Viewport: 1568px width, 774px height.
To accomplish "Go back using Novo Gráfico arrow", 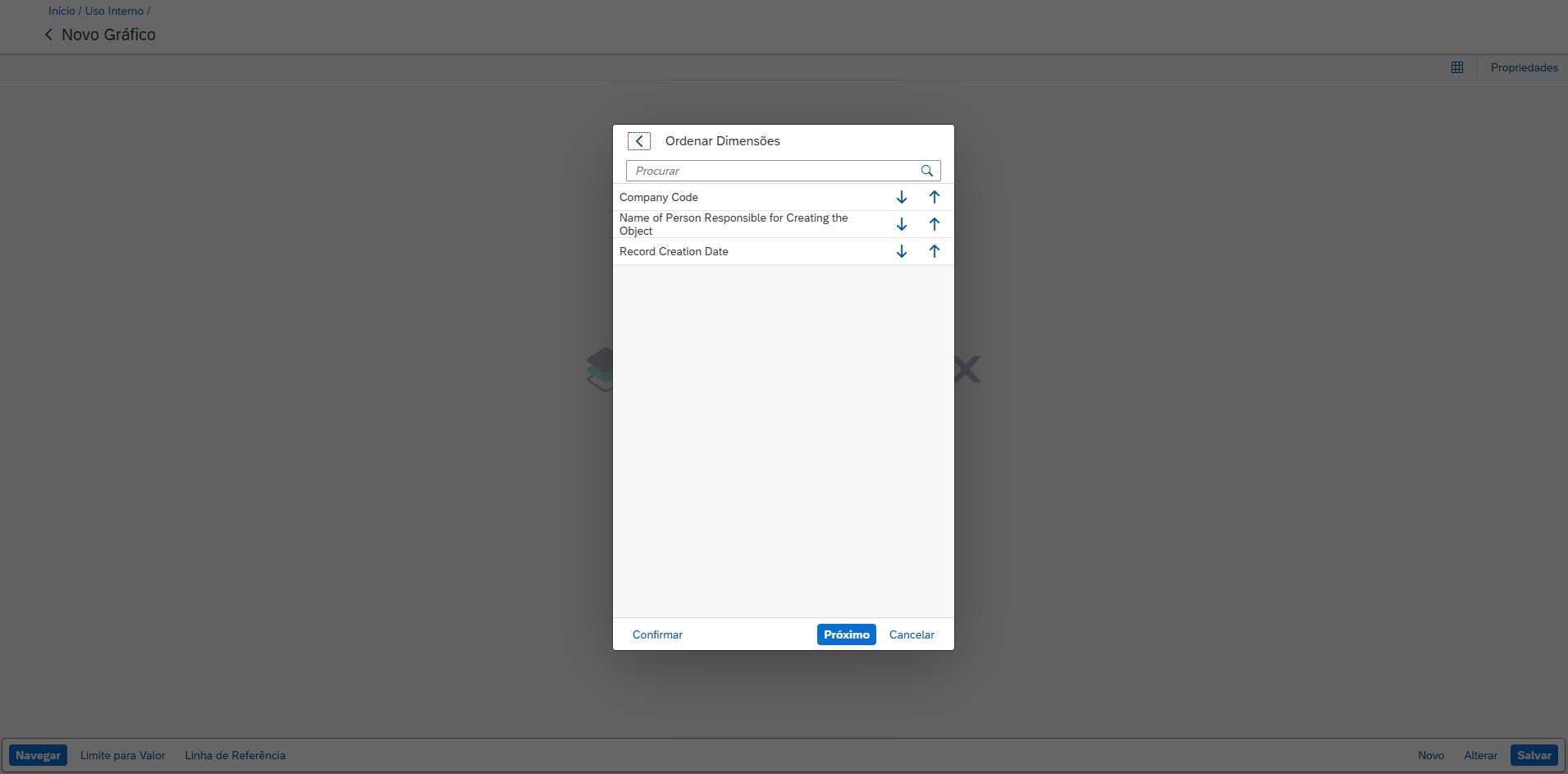I will pos(48,34).
